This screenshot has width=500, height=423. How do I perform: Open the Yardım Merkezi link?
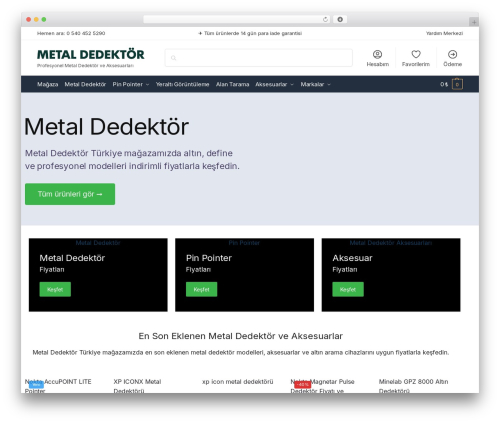point(444,33)
